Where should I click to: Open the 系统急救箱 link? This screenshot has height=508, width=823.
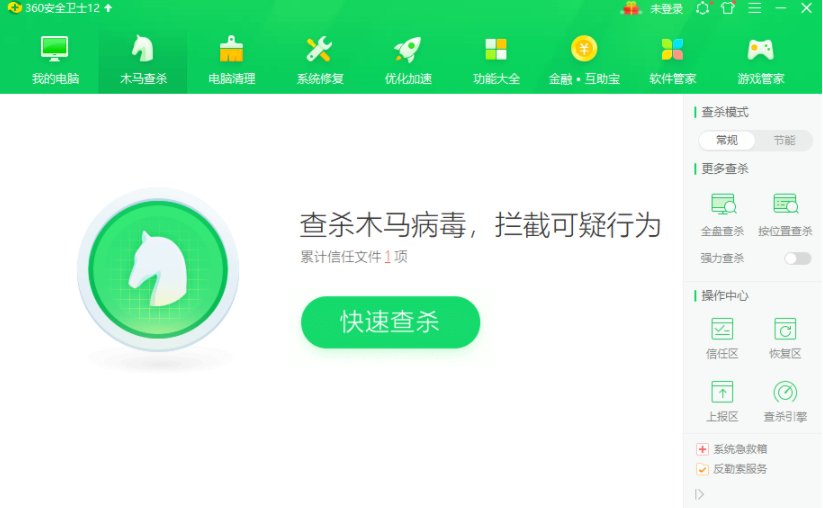732,449
